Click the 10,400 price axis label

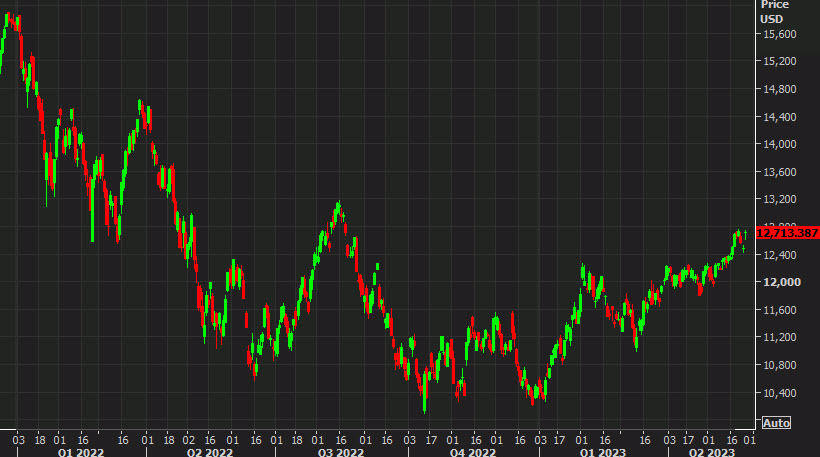point(780,393)
